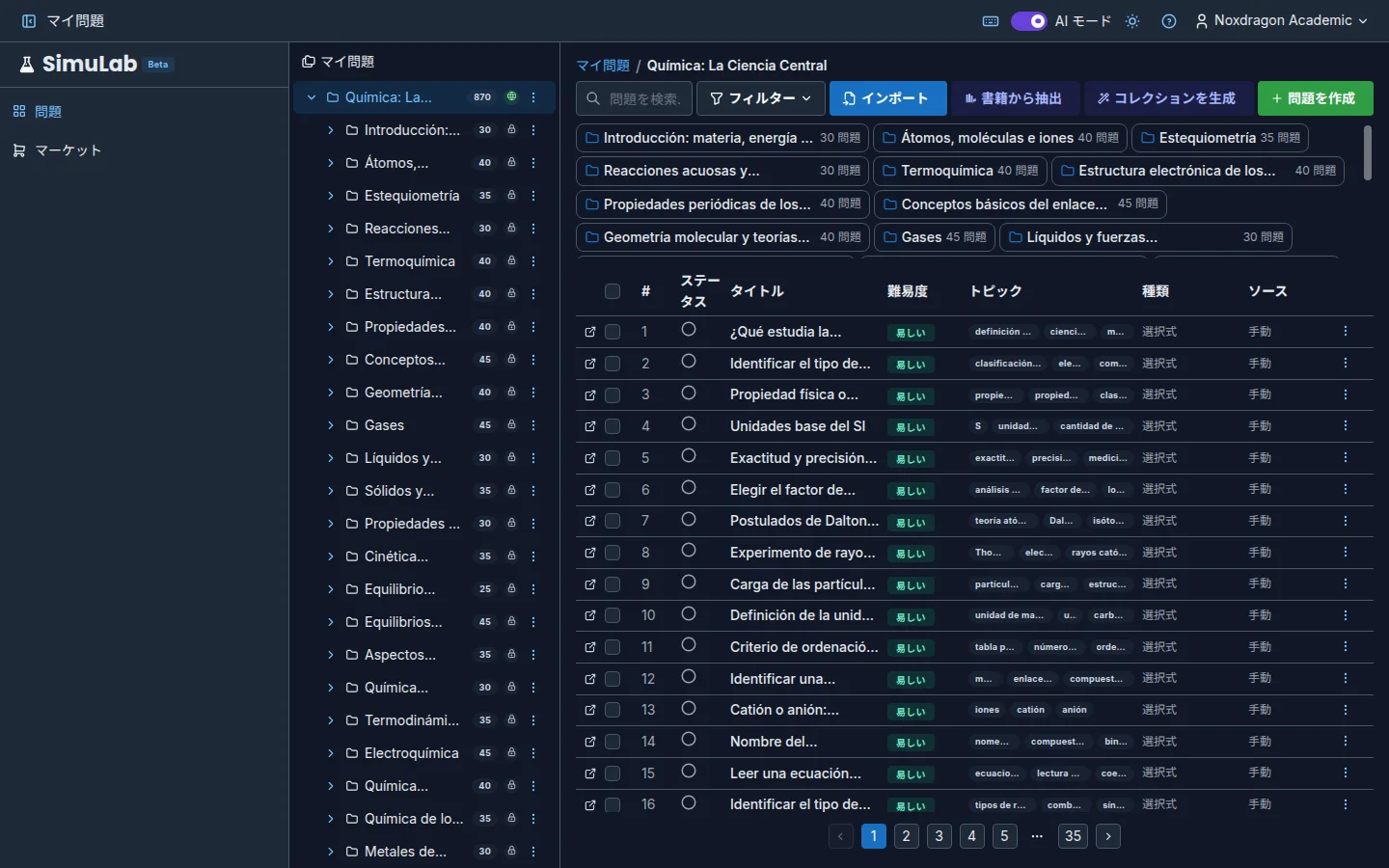Screen dimensions: 1389x868
Task: Click the 問題を検索 search field
Action: pos(634,98)
